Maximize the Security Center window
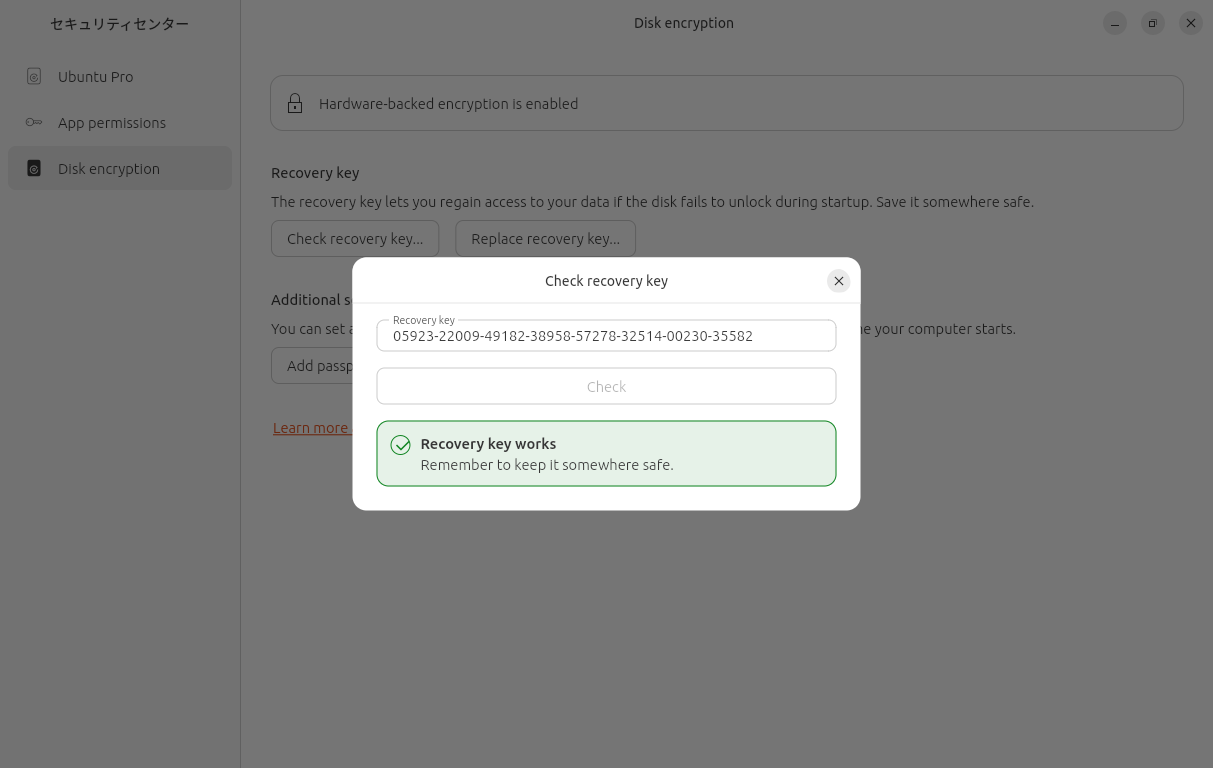1213x768 pixels. pyautogui.click(x=1153, y=23)
